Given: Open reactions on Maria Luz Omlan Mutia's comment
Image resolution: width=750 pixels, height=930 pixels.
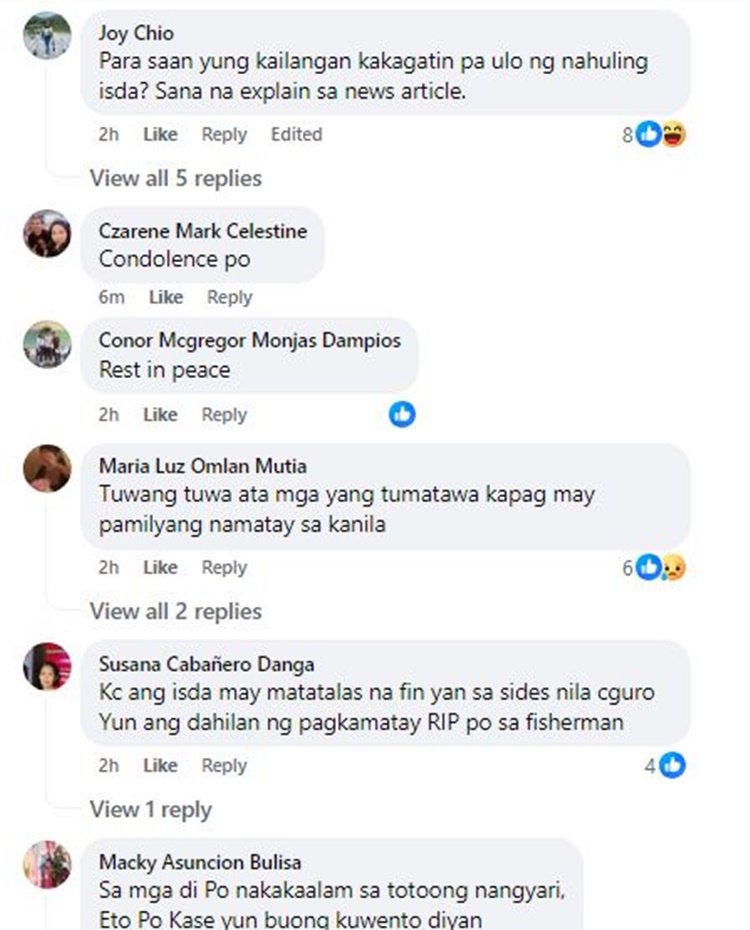Looking at the screenshot, I should pyautogui.click(x=654, y=568).
